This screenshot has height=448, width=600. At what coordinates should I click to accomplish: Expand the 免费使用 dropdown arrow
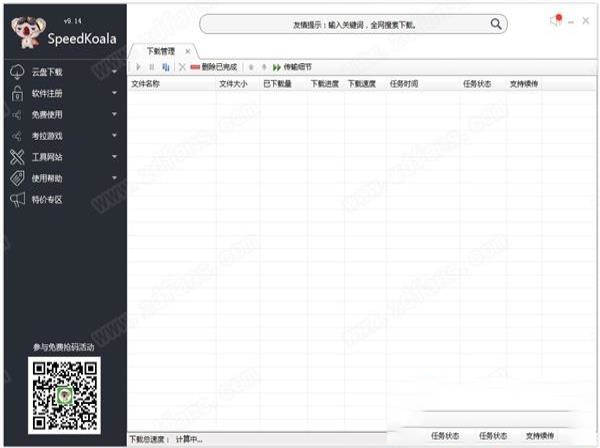(115, 115)
